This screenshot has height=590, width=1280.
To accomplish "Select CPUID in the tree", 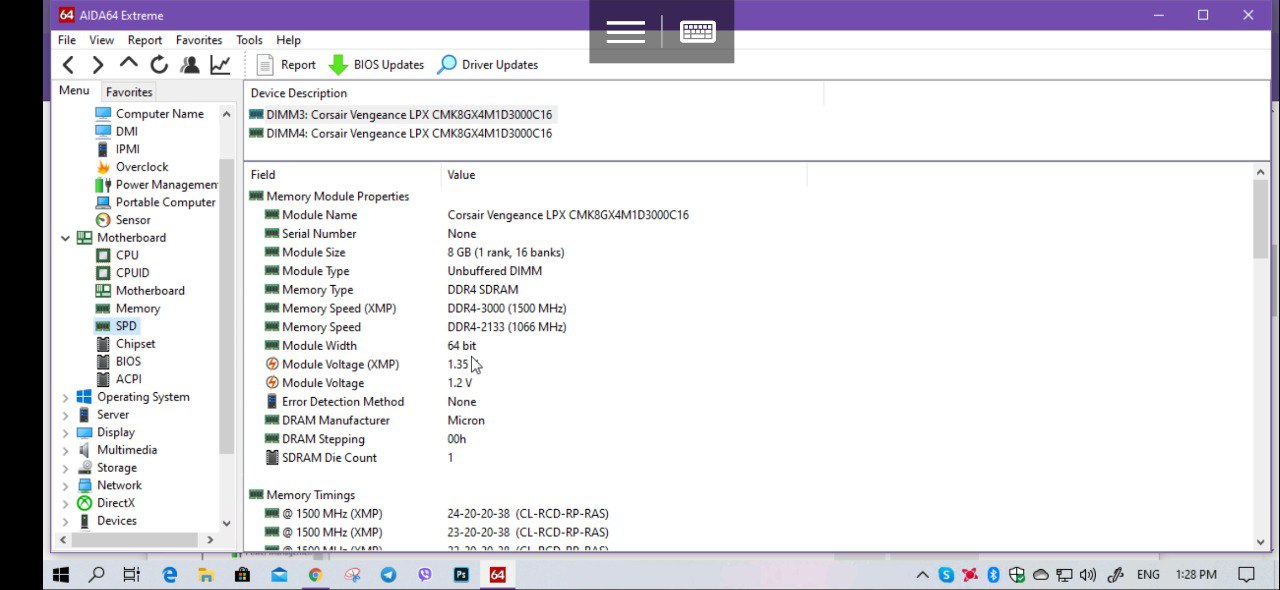I will coord(122,273).
